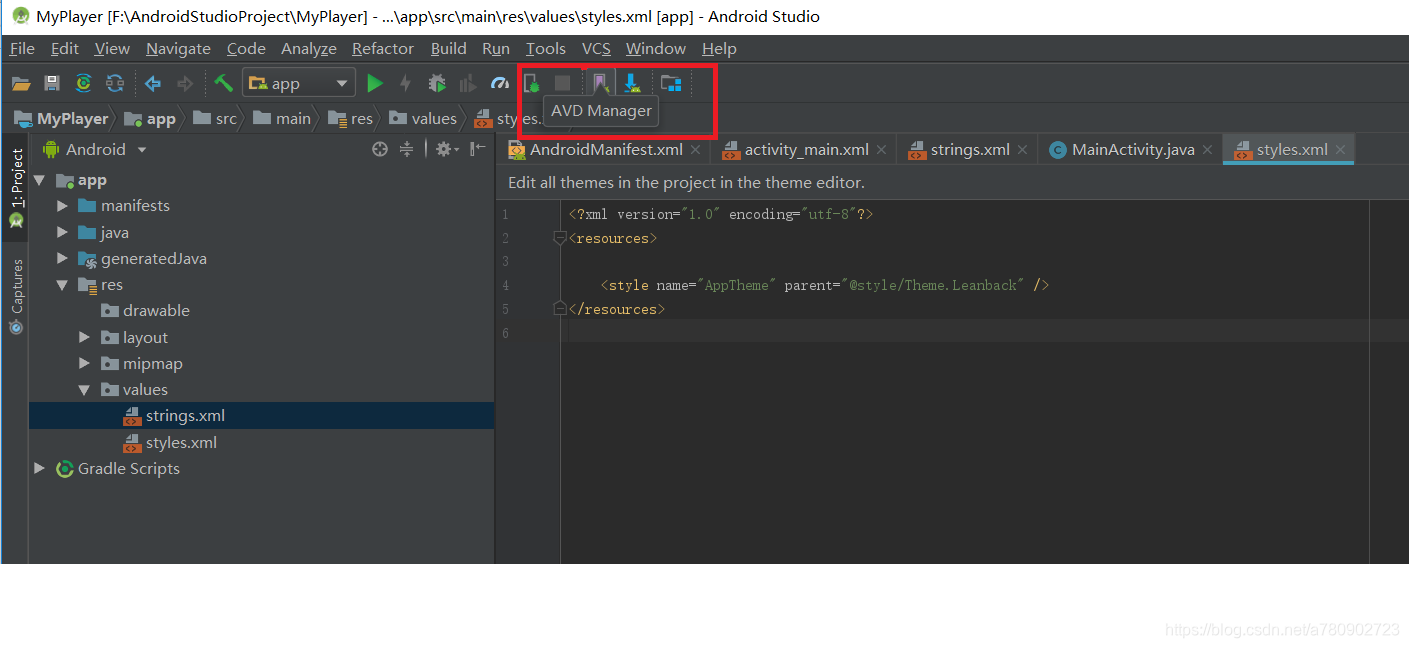
Task: Open the Window menu
Action: click(x=656, y=48)
